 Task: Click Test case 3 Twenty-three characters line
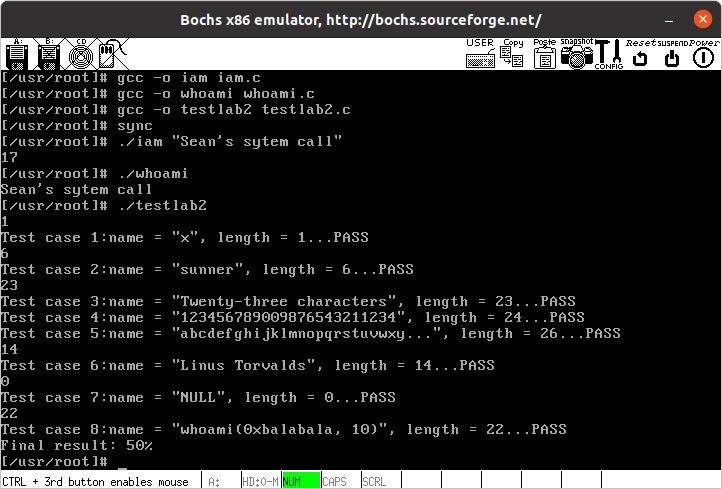288,302
